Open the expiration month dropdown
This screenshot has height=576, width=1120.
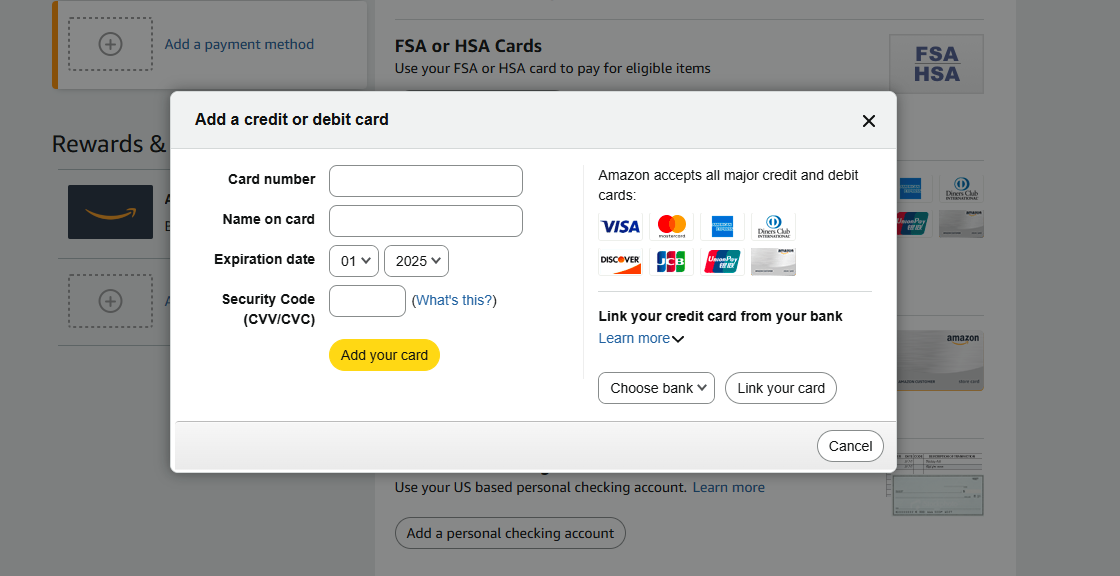click(354, 261)
